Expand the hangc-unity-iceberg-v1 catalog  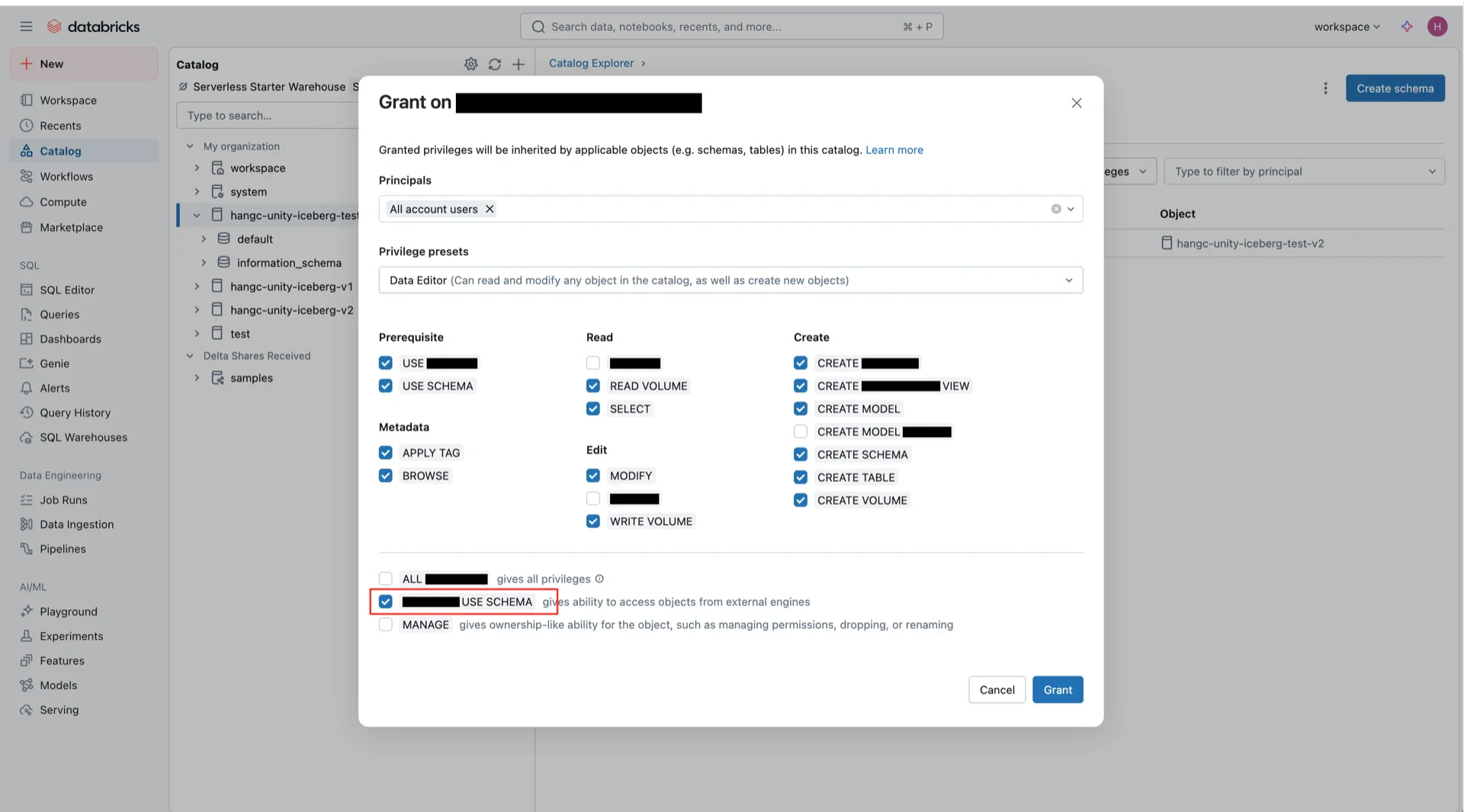tap(197, 287)
